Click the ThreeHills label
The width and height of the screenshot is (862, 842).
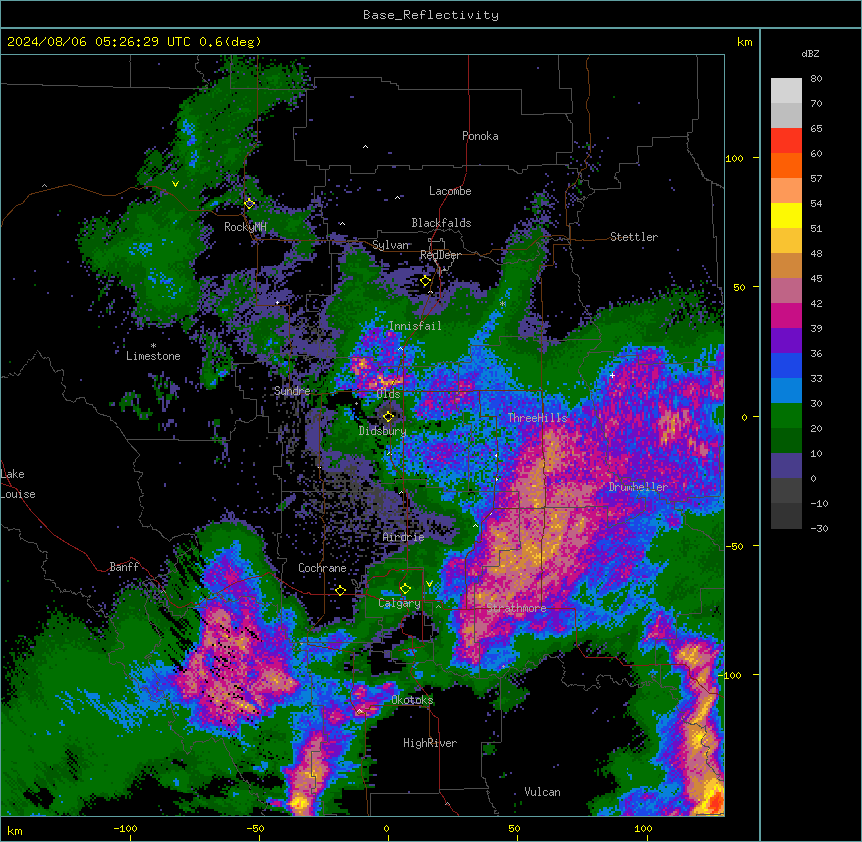pyautogui.click(x=538, y=418)
